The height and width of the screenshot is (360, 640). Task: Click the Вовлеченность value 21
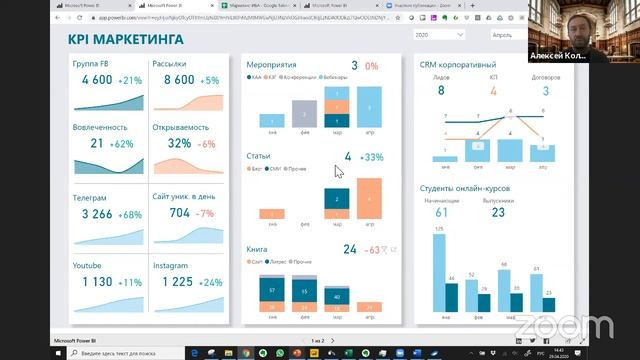(97, 143)
